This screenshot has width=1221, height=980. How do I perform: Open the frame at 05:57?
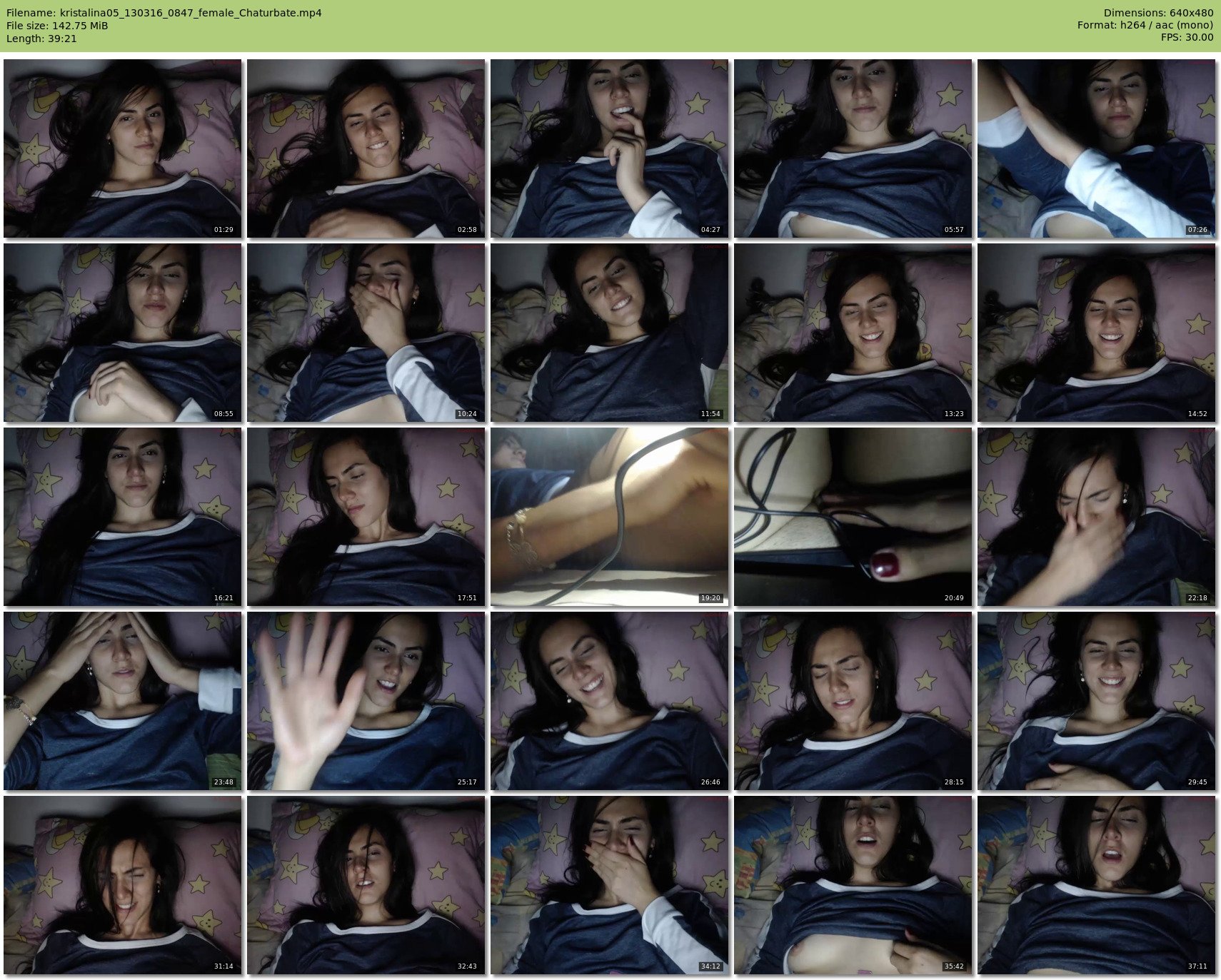[x=853, y=148]
